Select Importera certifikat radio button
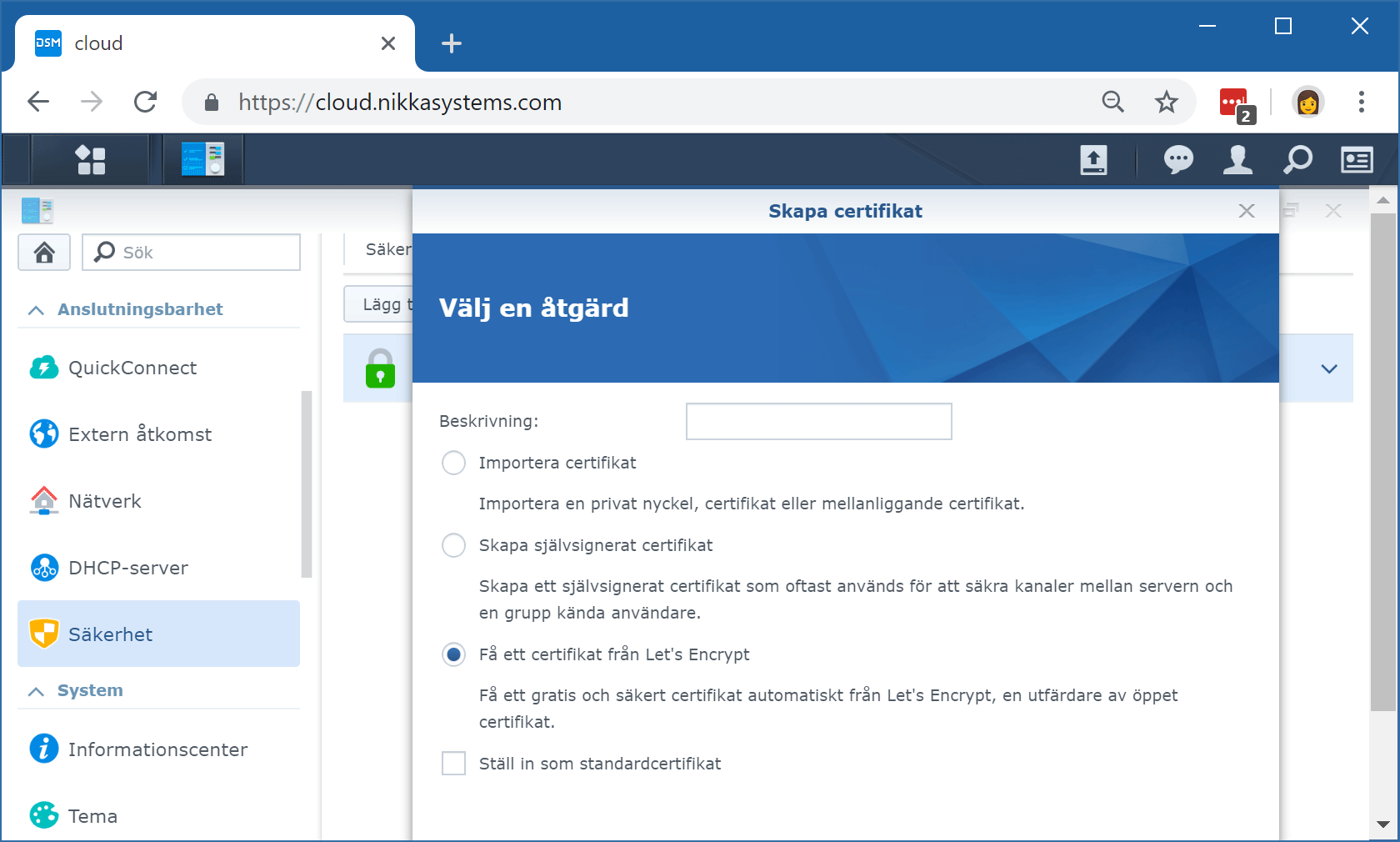This screenshot has width=1400, height=842. pos(453,463)
